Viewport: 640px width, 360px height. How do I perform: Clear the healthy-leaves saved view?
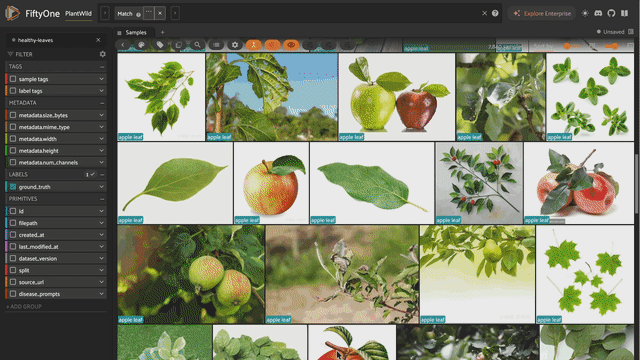(98, 40)
